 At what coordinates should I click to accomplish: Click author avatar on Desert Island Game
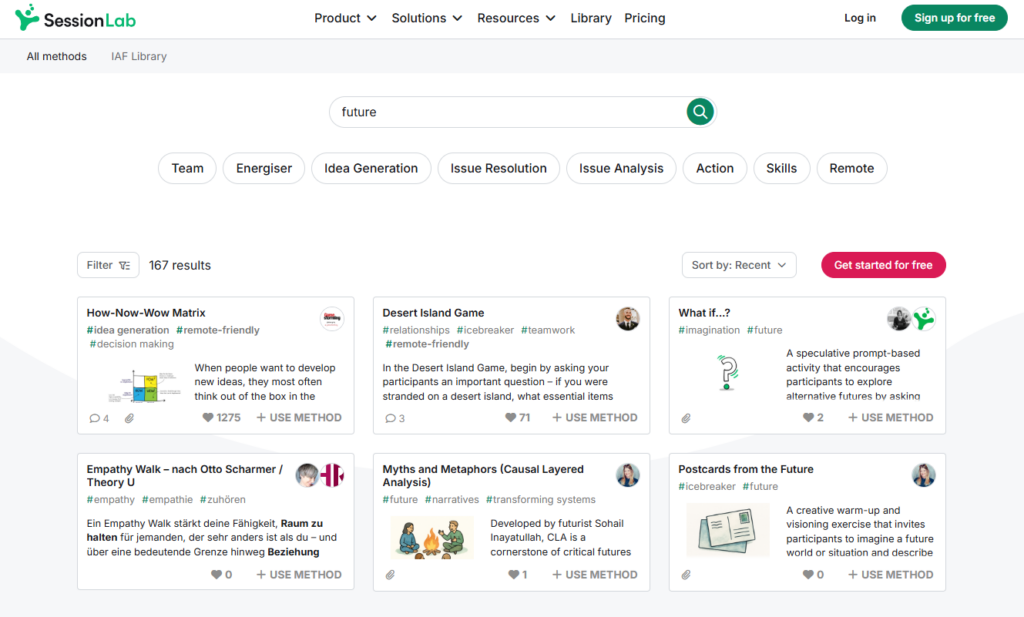pos(627,319)
